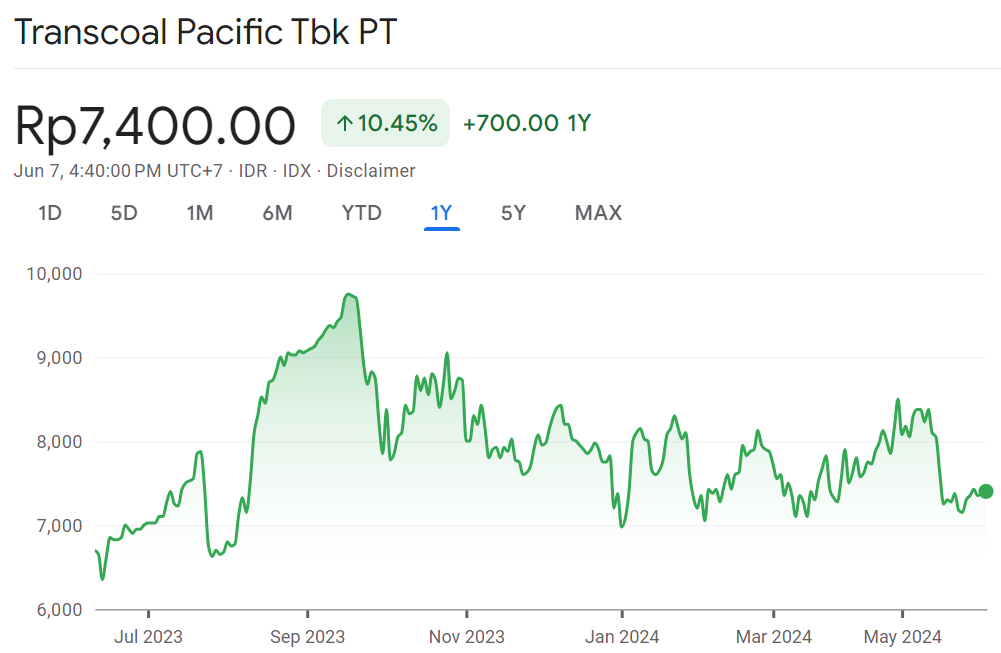Screen dimensions: 1001x653
Task: Click the Rp7,400.00 price display
Action: (155, 123)
